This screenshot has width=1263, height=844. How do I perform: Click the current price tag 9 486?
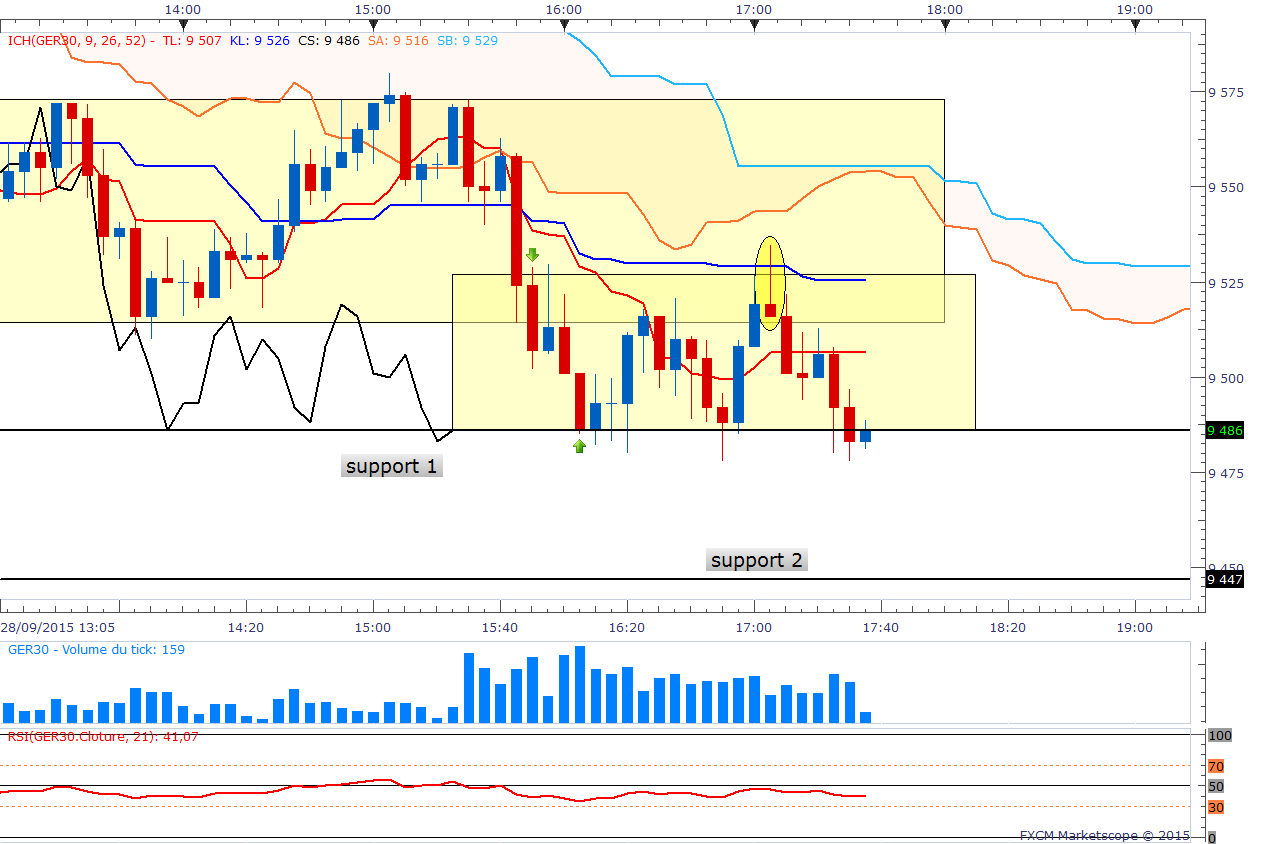(x=1225, y=430)
